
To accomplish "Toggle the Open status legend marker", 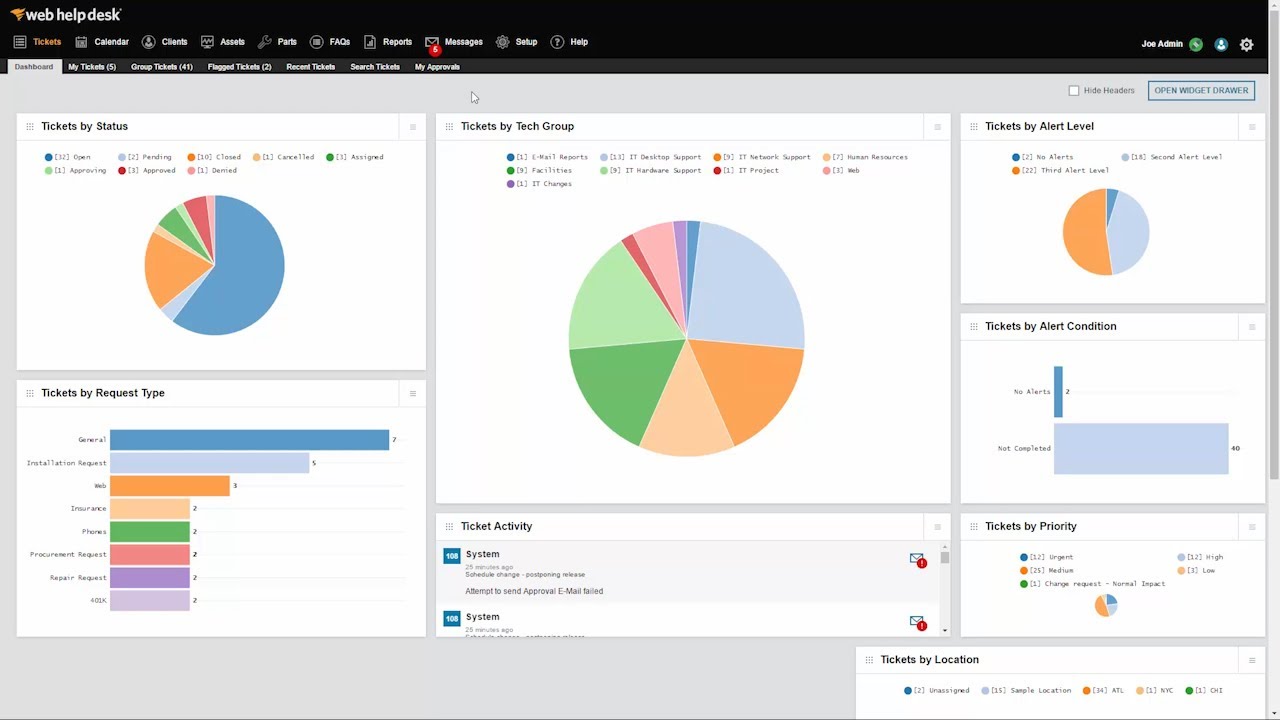I will [x=49, y=157].
